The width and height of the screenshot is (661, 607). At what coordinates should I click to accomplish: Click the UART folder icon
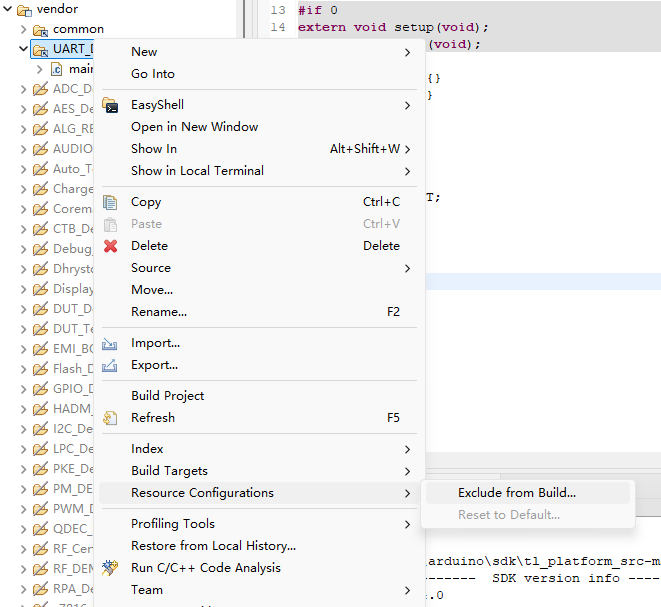40,50
